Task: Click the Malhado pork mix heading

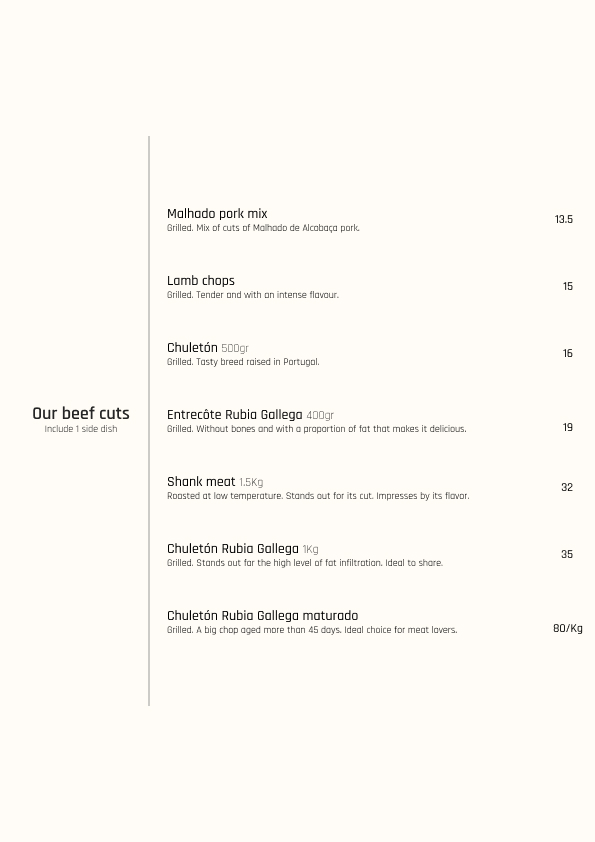Action: tap(217, 214)
